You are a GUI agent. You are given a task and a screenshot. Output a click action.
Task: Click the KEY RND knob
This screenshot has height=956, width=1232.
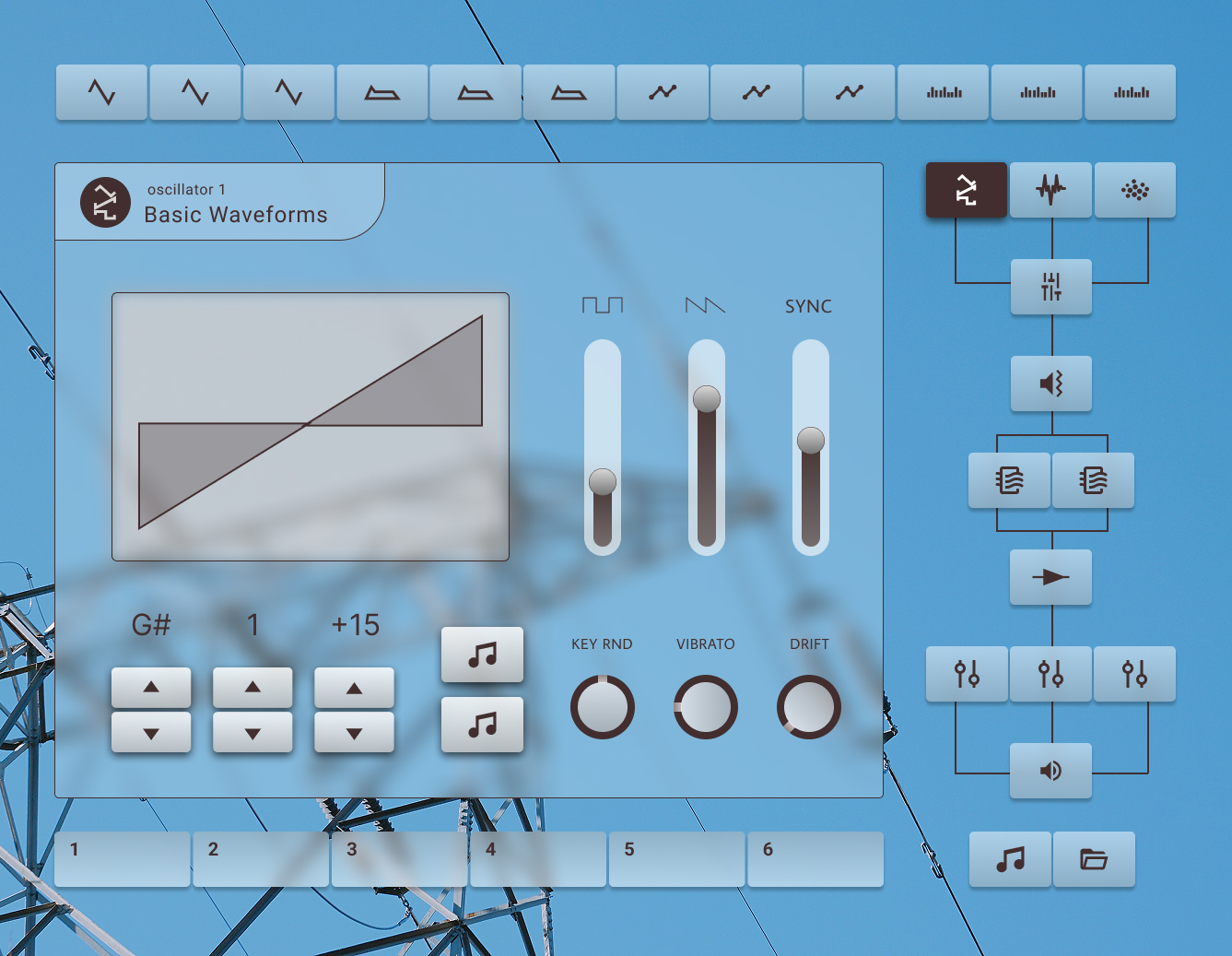[602, 707]
